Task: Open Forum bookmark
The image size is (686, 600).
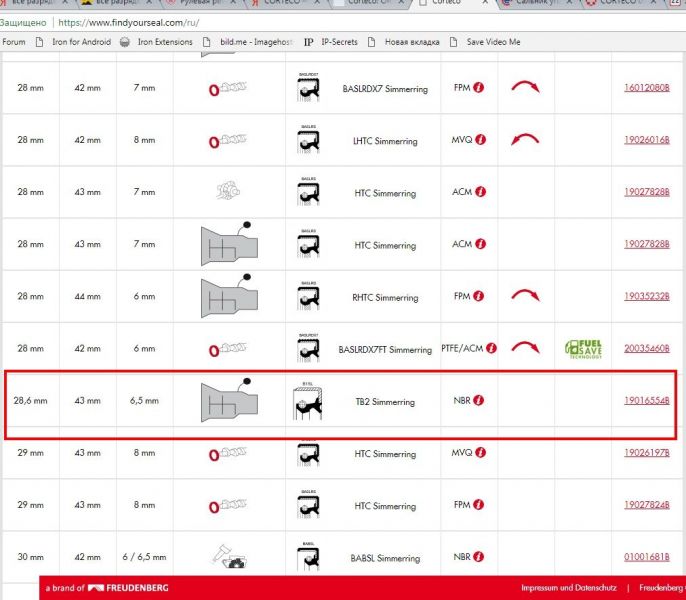Action: (13, 42)
